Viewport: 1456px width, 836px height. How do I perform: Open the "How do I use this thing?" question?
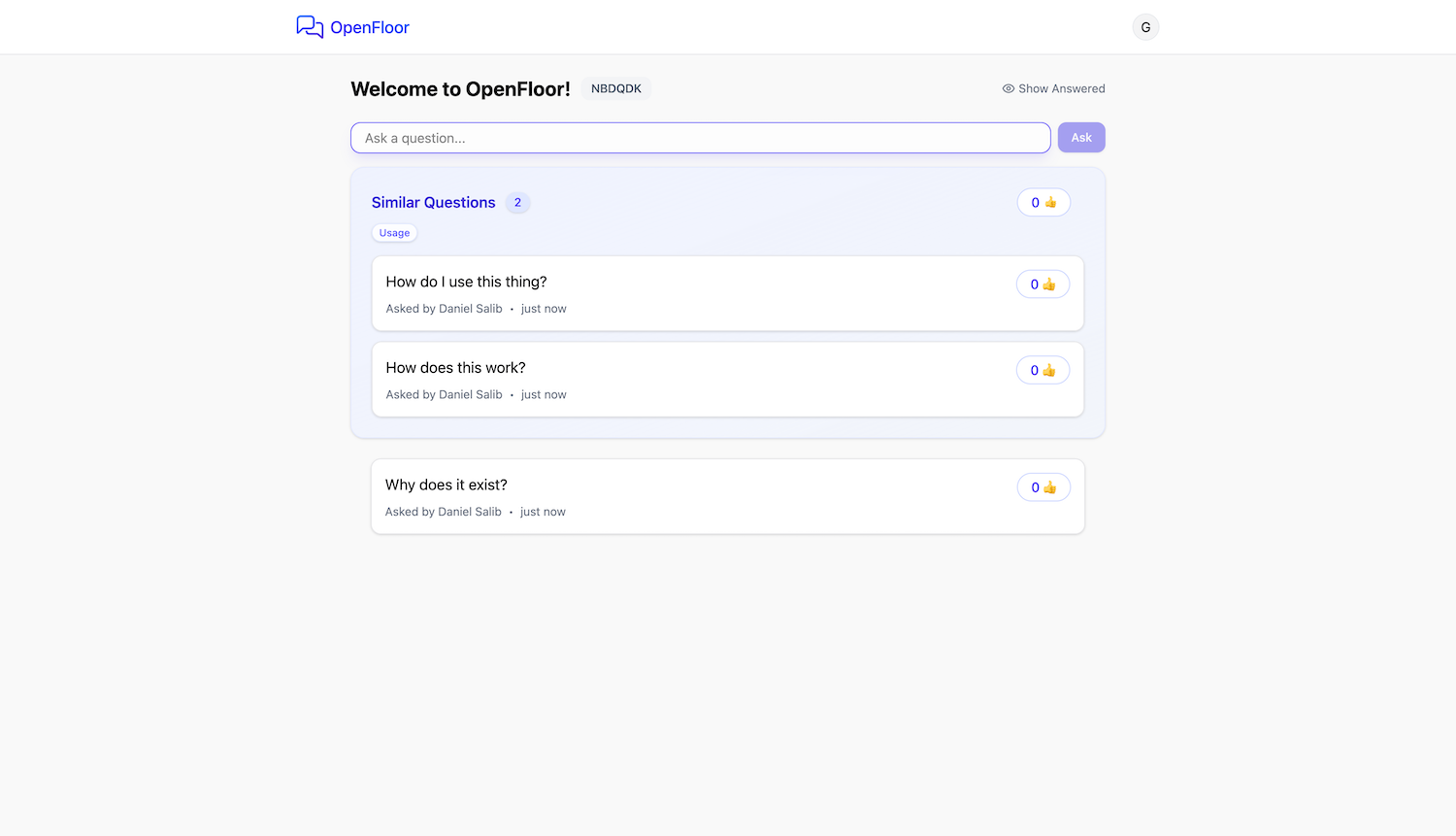click(x=466, y=282)
